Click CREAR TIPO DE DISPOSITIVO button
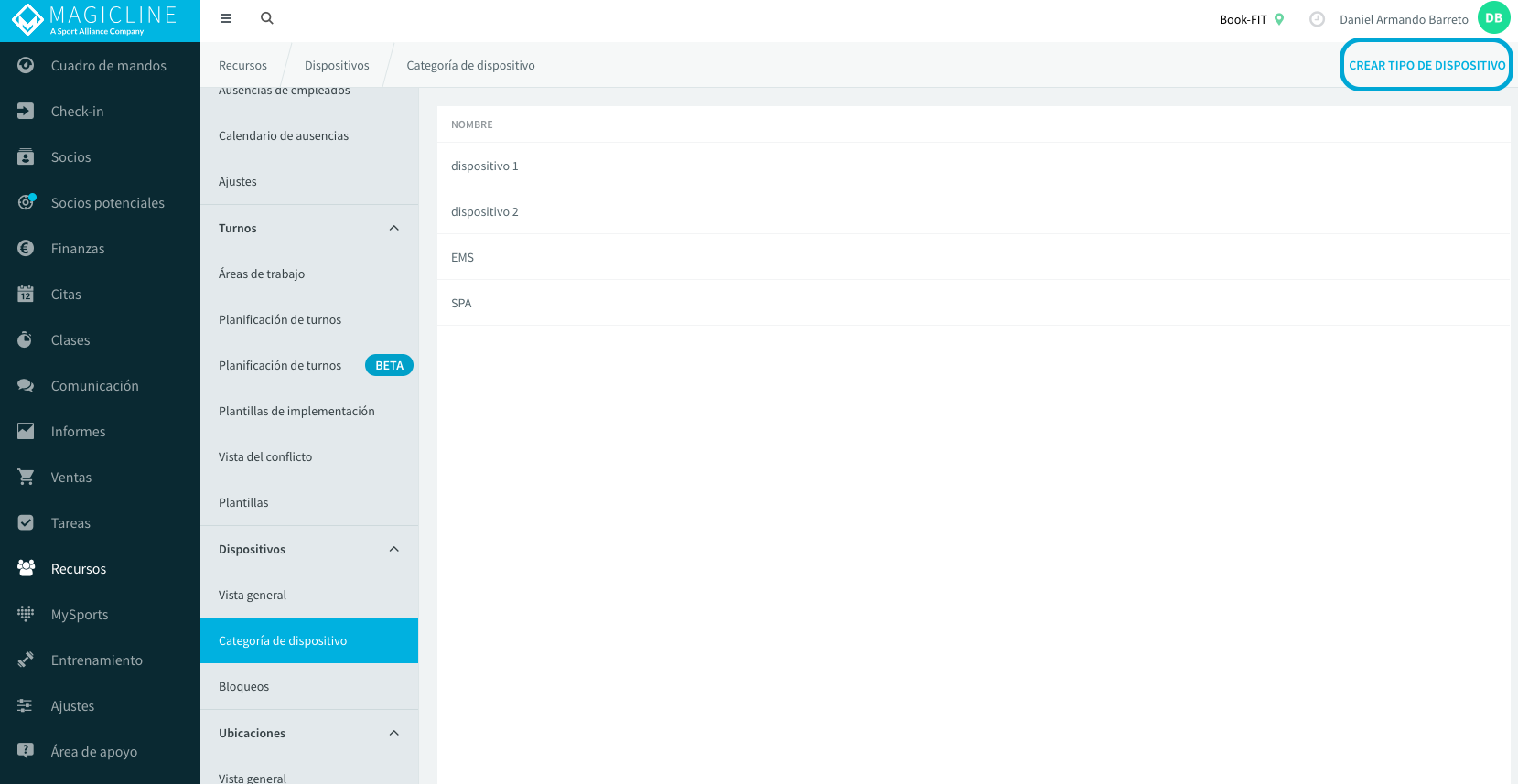 [x=1426, y=65]
